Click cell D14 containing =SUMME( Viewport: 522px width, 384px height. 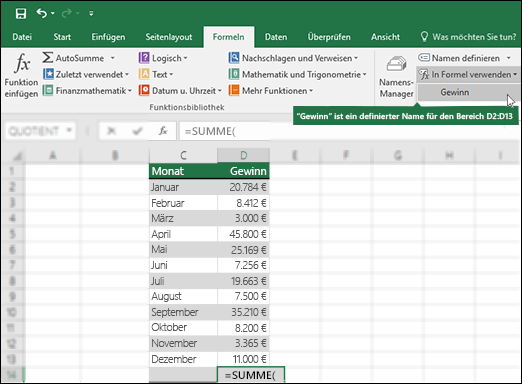pyautogui.click(x=251, y=375)
